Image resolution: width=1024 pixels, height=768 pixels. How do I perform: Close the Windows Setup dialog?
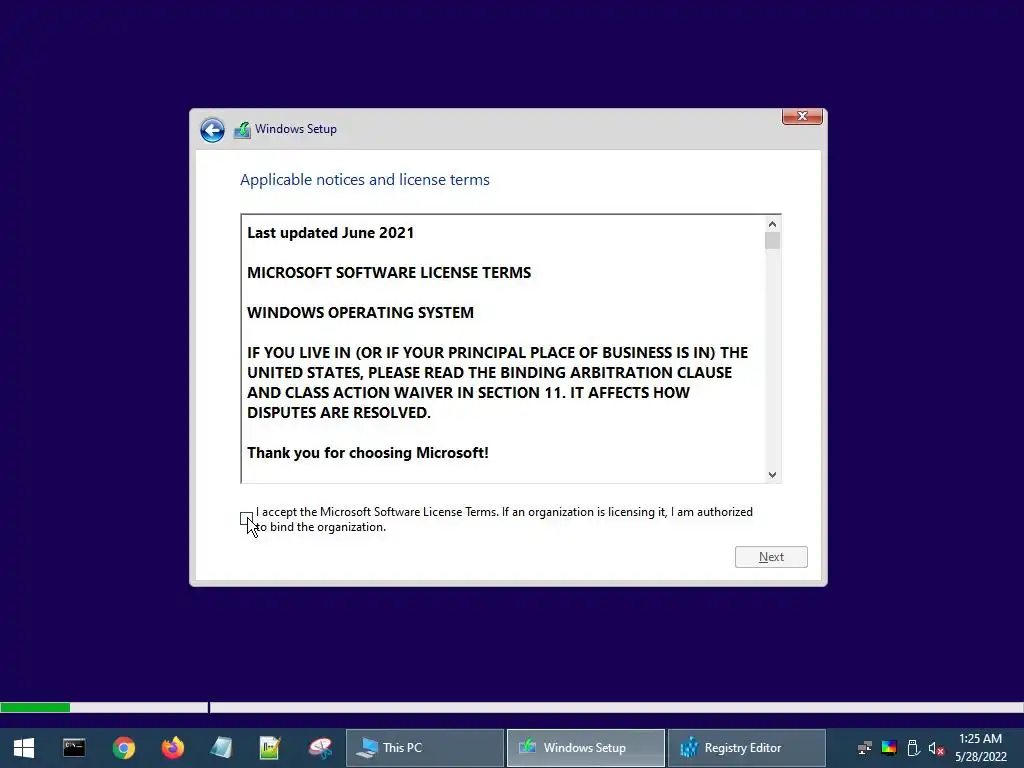point(802,116)
